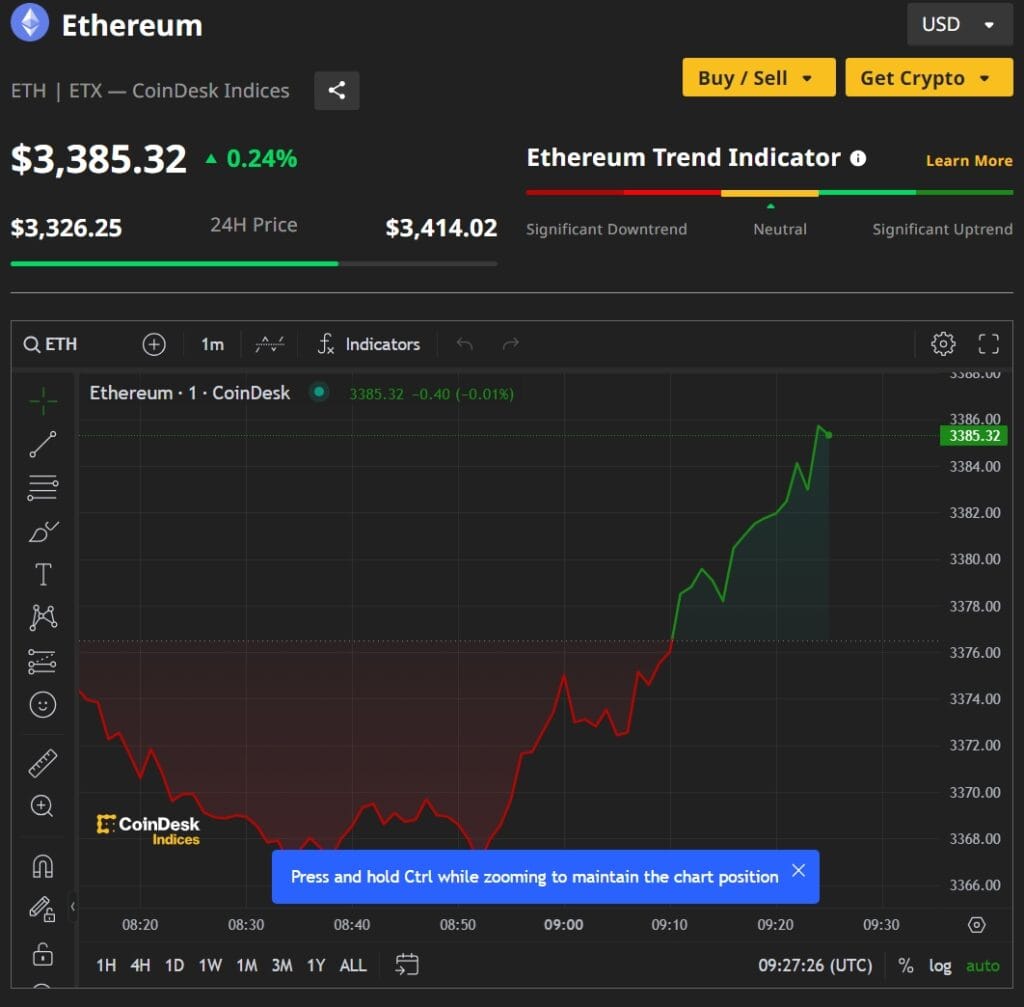Image resolution: width=1024 pixels, height=1007 pixels.
Task: Select the 1Y time range
Action: (316, 965)
